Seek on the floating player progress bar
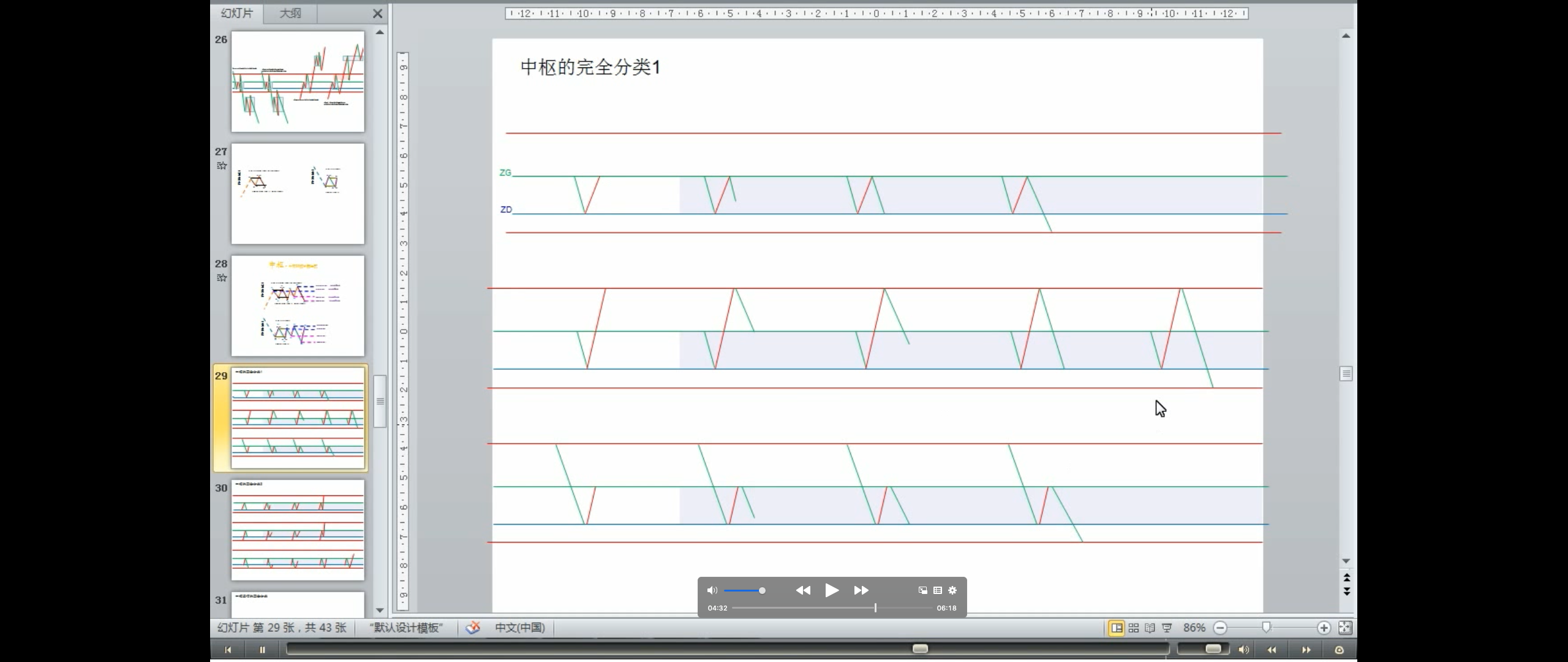The image size is (1568, 662). point(832,608)
